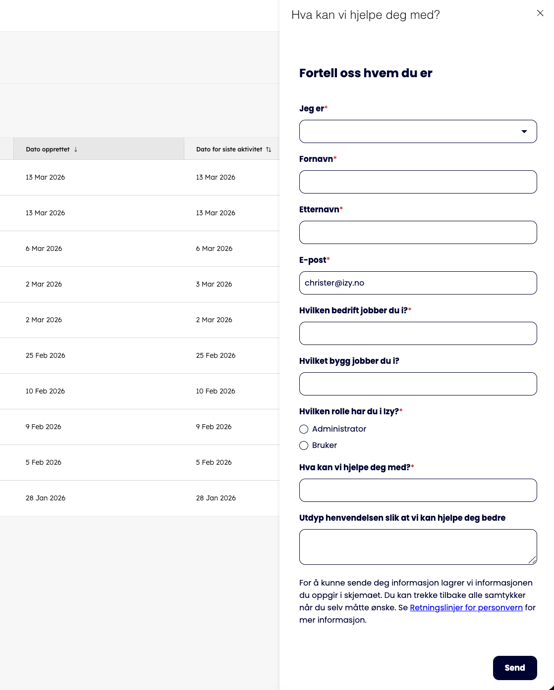
Task: Select the Bruker radio button
Action: point(304,445)
